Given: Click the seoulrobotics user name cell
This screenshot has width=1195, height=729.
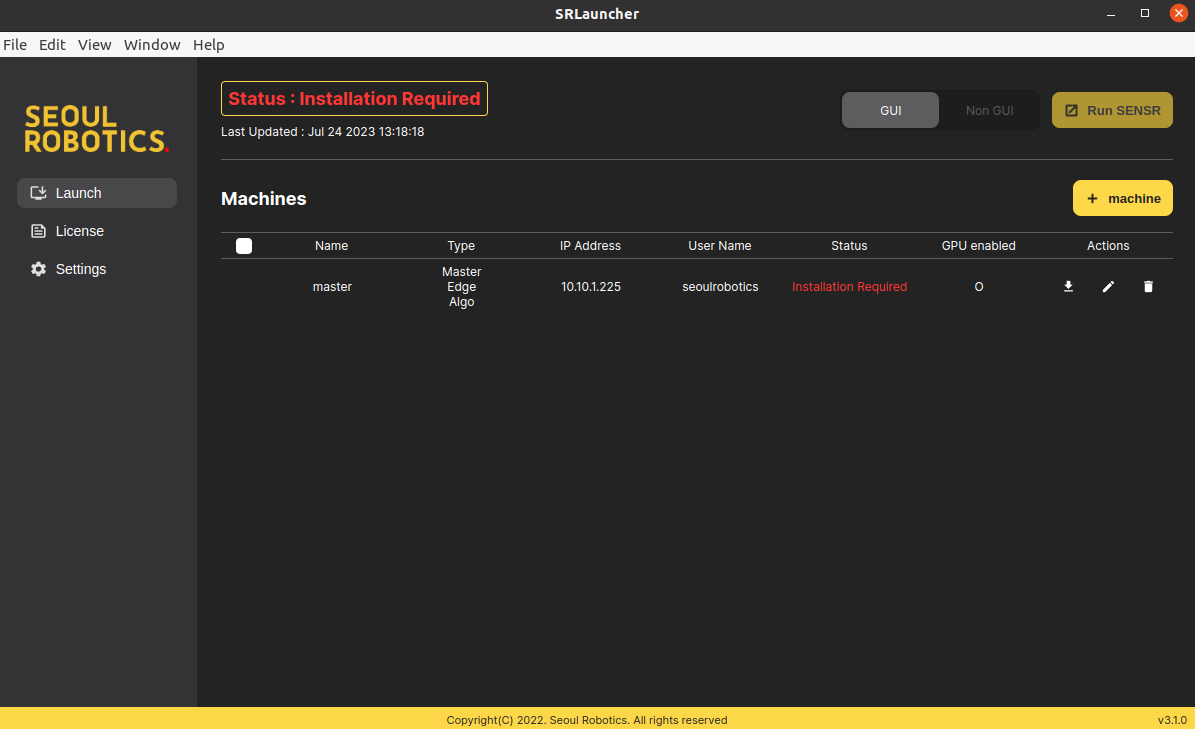Looking at the screenshot, I should [x=720, y=286].
